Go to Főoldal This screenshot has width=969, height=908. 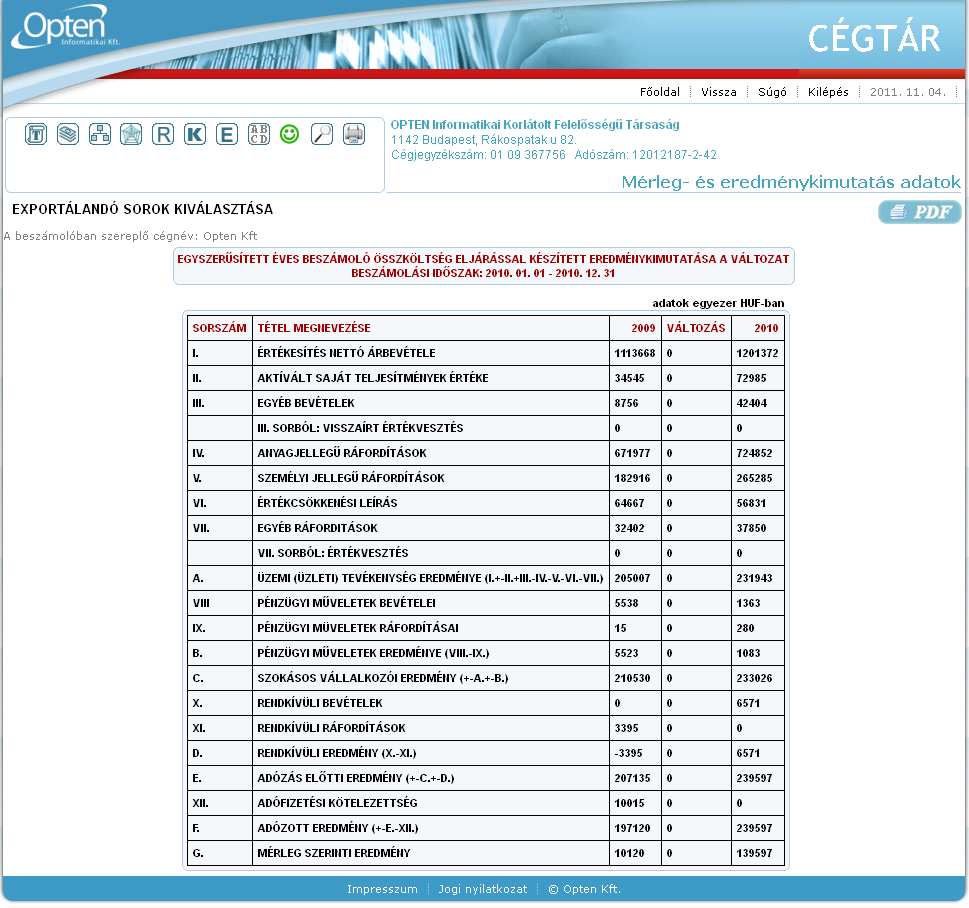tap(659, 92)
